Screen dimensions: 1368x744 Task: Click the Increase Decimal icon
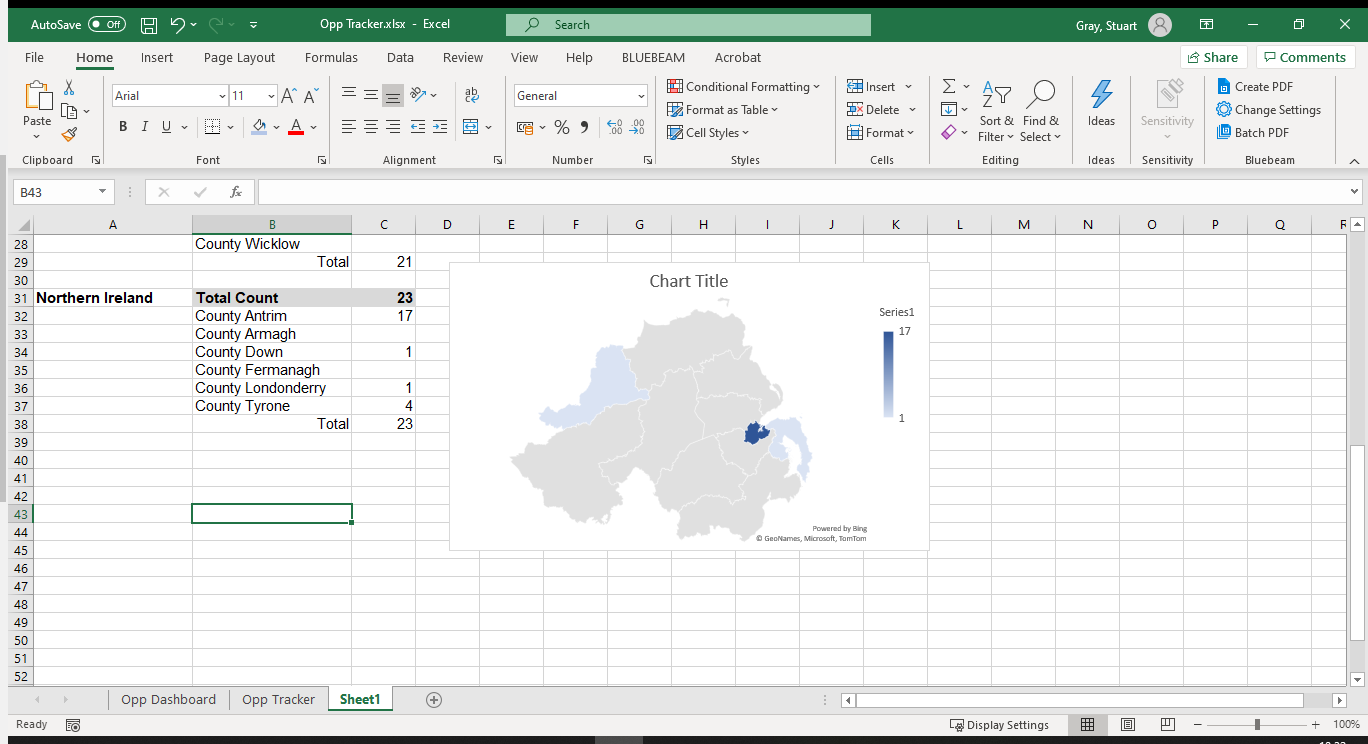coord(615,127)
